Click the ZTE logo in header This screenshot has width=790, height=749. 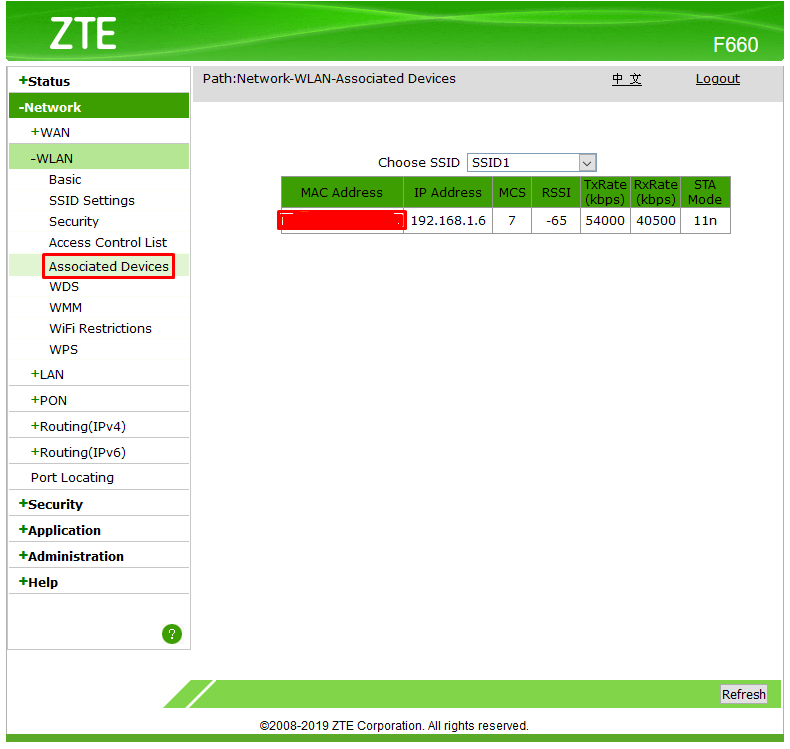83,34
